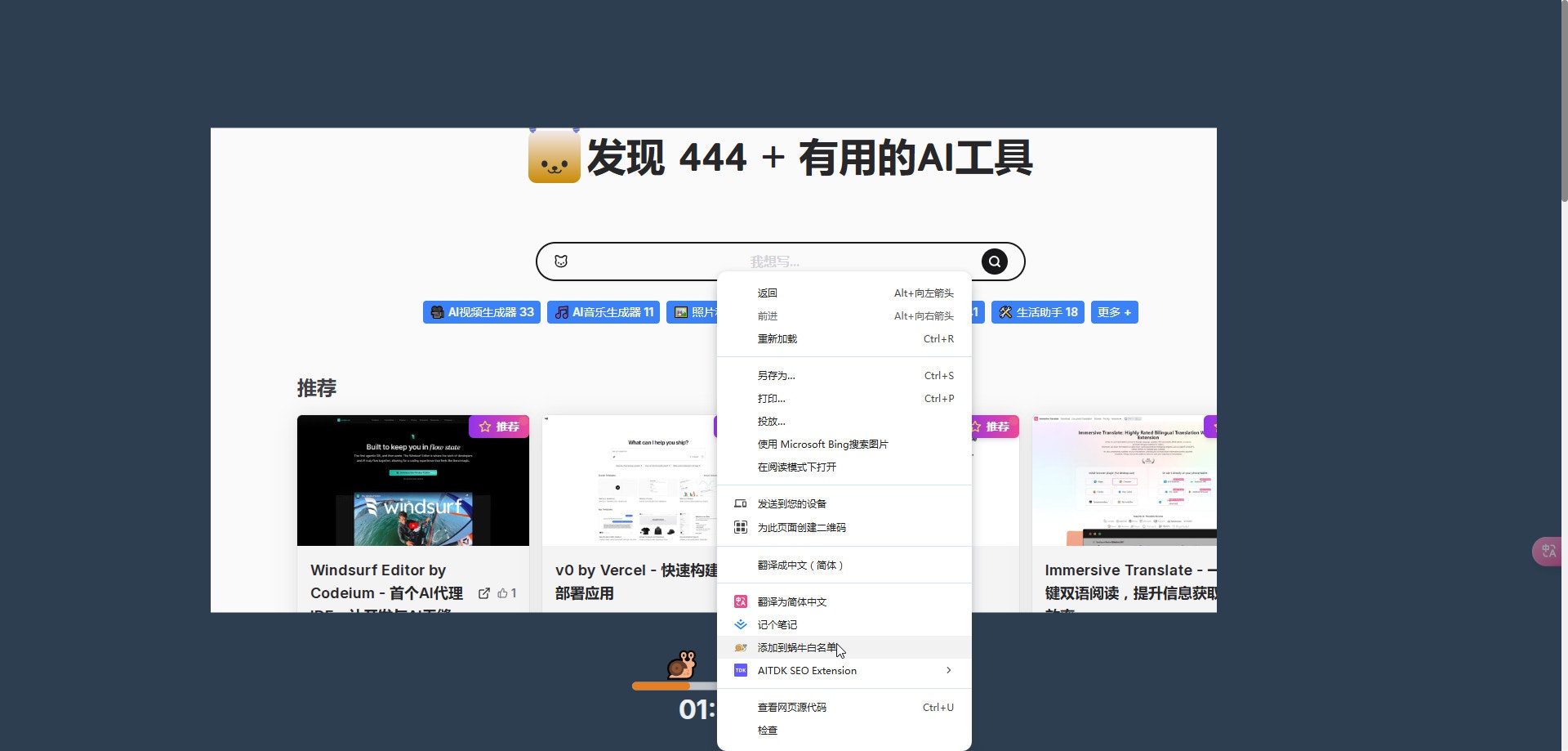Choose 查看网页源代码 from context menu

(844, 707)
